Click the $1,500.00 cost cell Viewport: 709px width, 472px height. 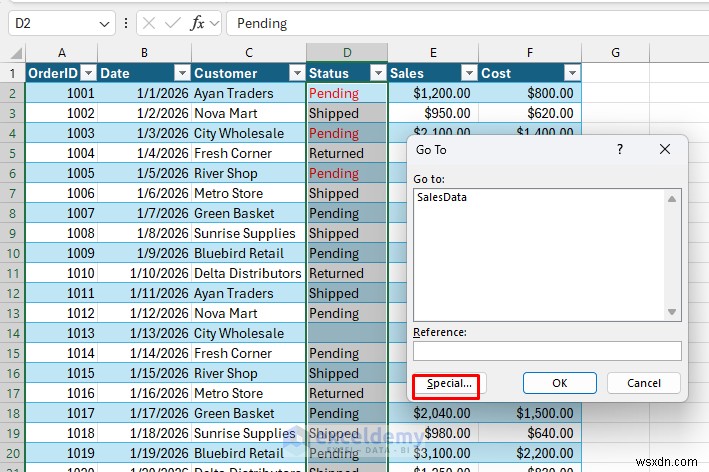[x=530, y=413]
